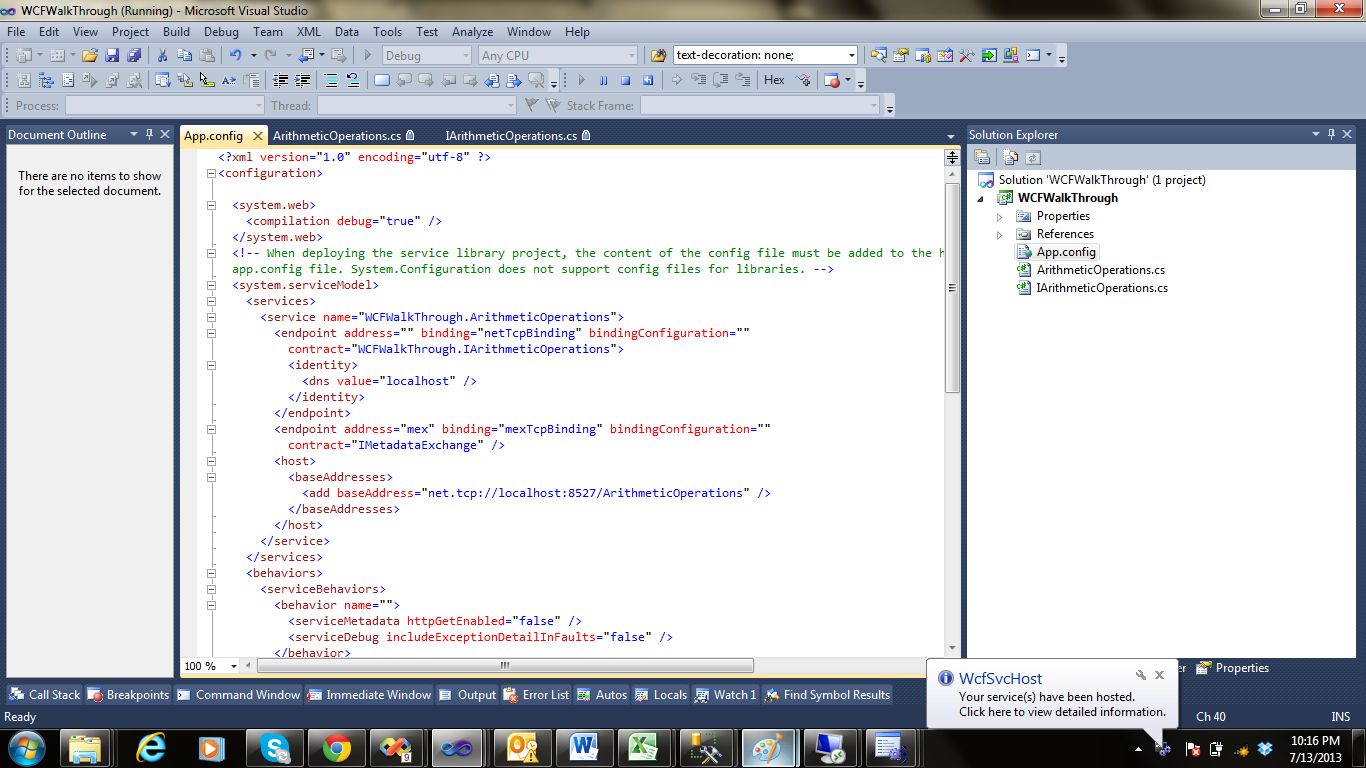Open the Call Stack window
Image resolution: width=1366 pixels, height=768 pixels.
45,695
